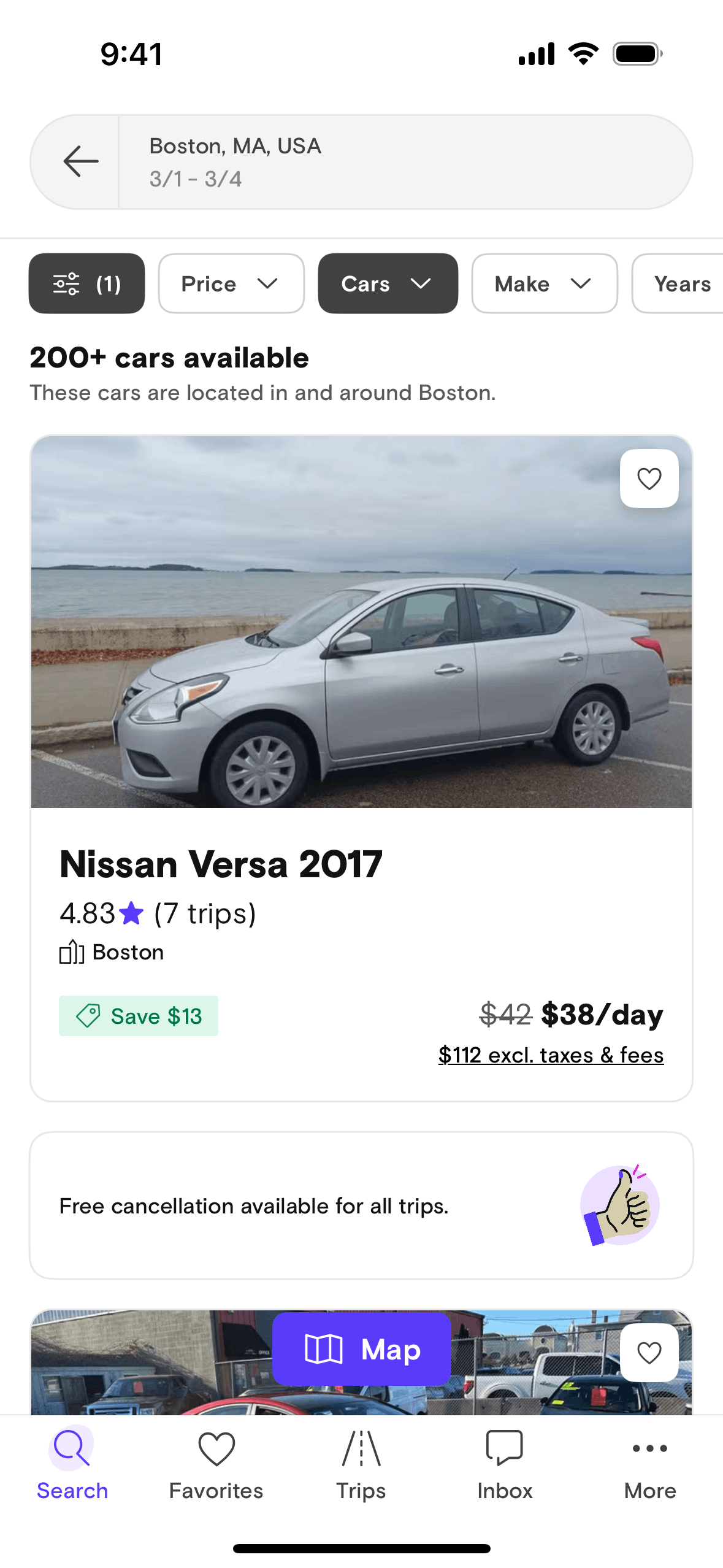Toggle heart on the second car listing
723x1568 pixels.
649,1352
